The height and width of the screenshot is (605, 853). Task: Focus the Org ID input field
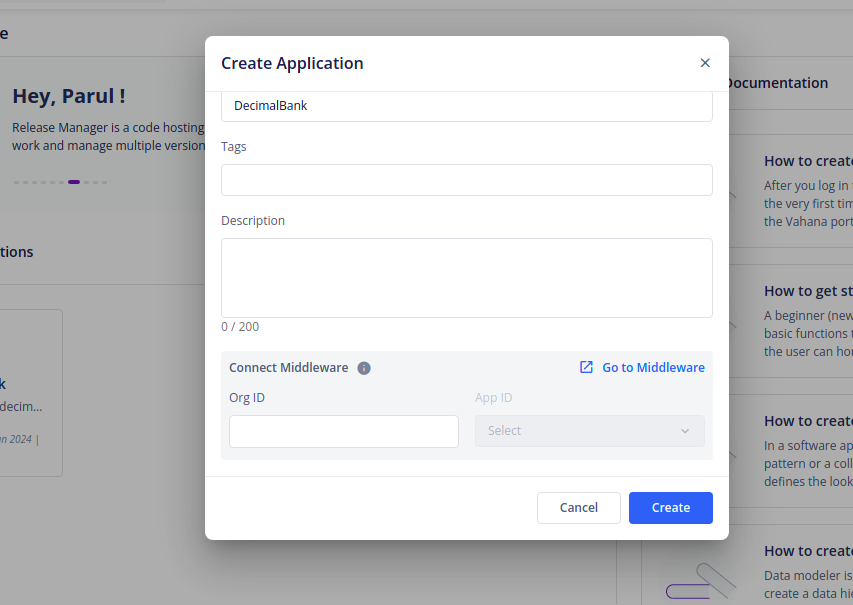(x=343, y=431)
